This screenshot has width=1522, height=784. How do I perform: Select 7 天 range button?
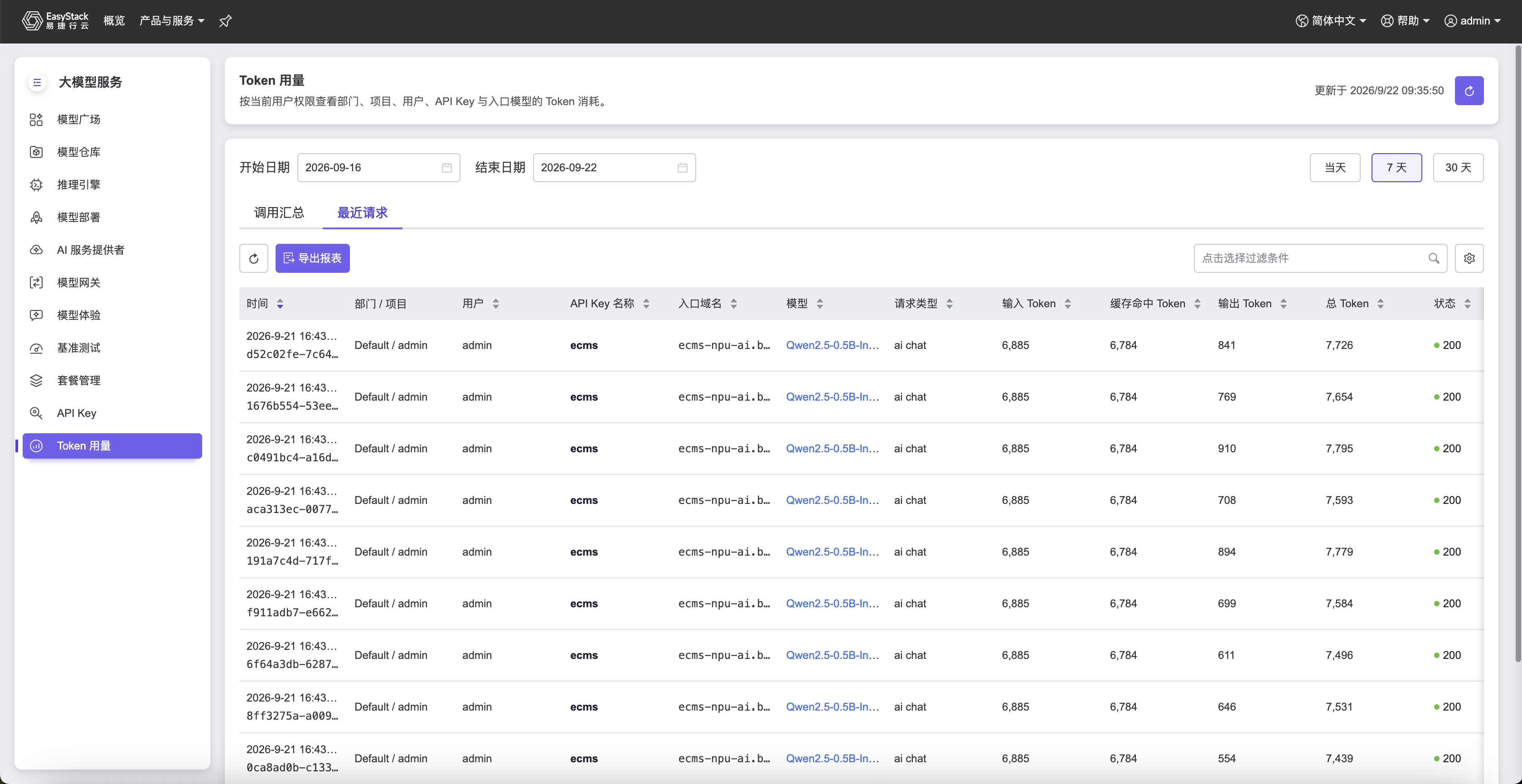[x=1396, y=168]
